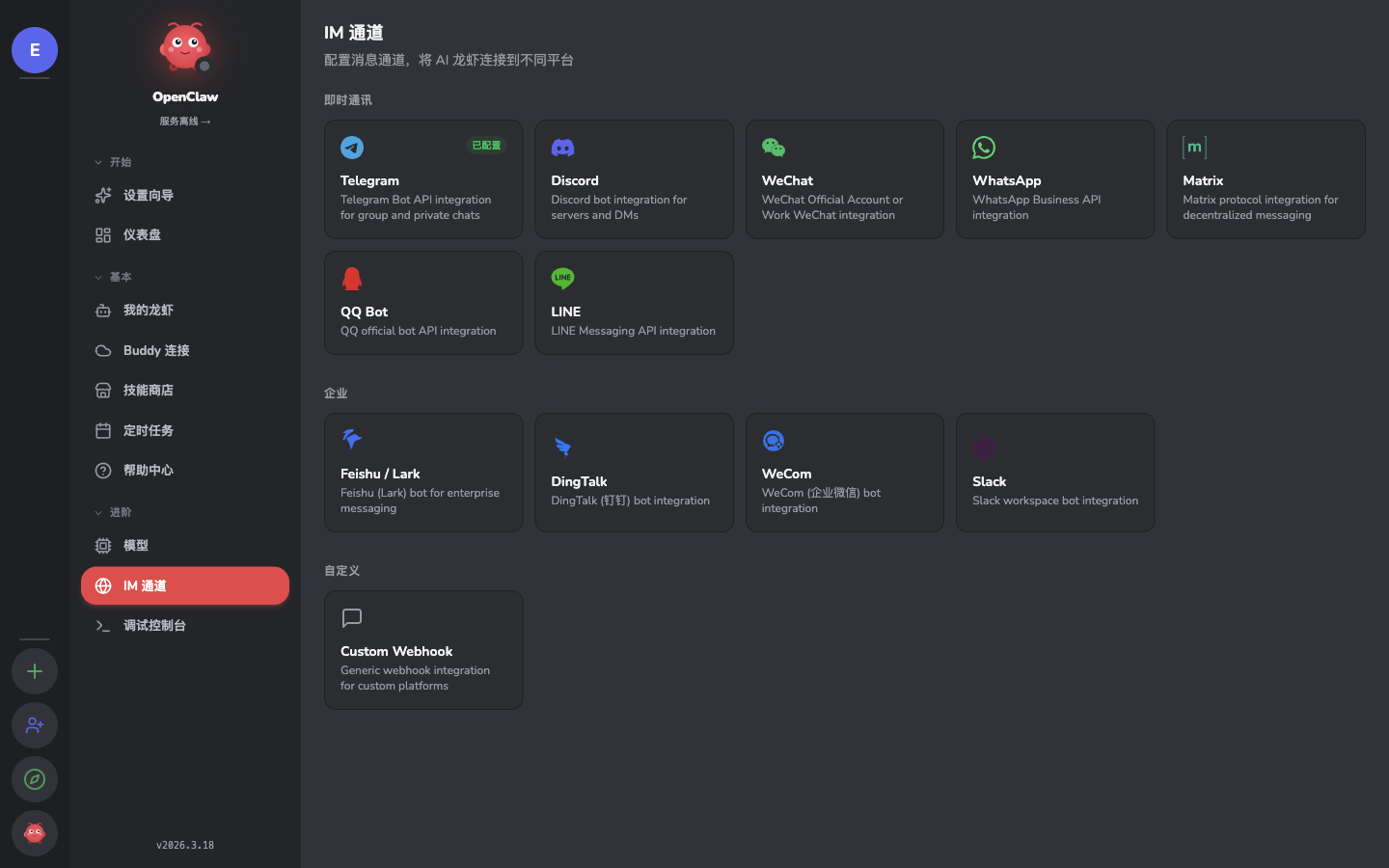1389x868 pixels.
Task: Click the E avatar circle
Action: (x=34, y=50)
